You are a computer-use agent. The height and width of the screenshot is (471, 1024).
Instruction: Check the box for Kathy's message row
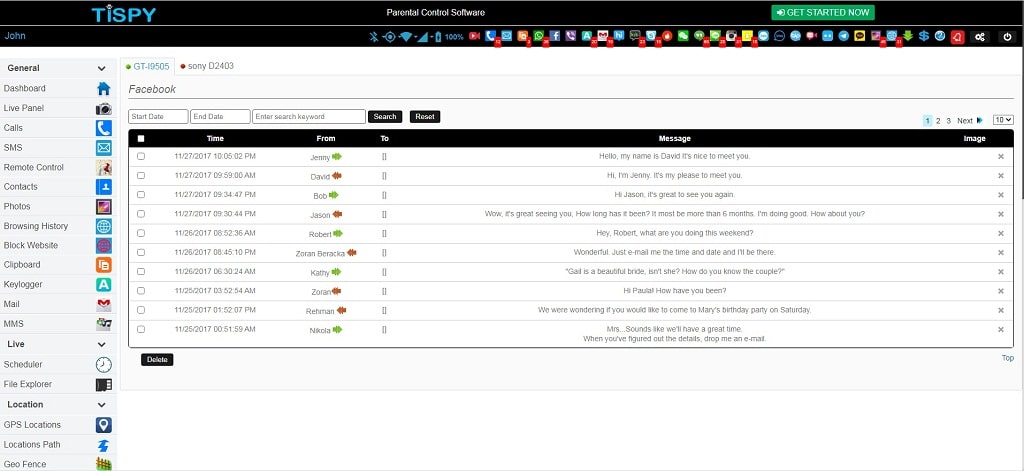pyautogui.click(x=141, y=272)
